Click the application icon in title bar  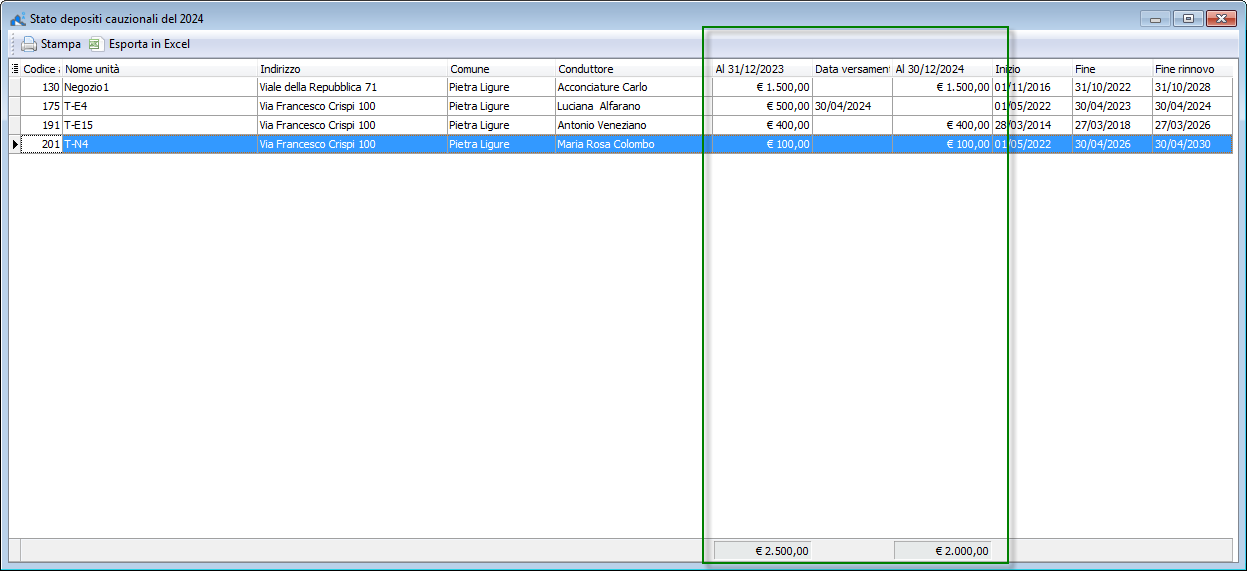17,18
